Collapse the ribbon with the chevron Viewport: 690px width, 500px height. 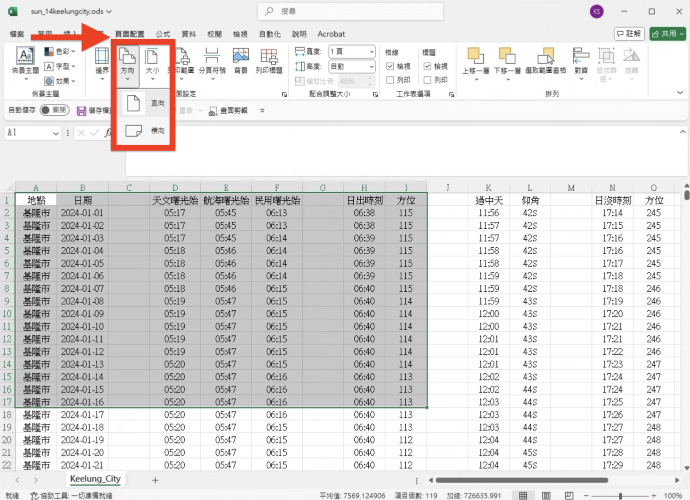click(x=680, y=92)
